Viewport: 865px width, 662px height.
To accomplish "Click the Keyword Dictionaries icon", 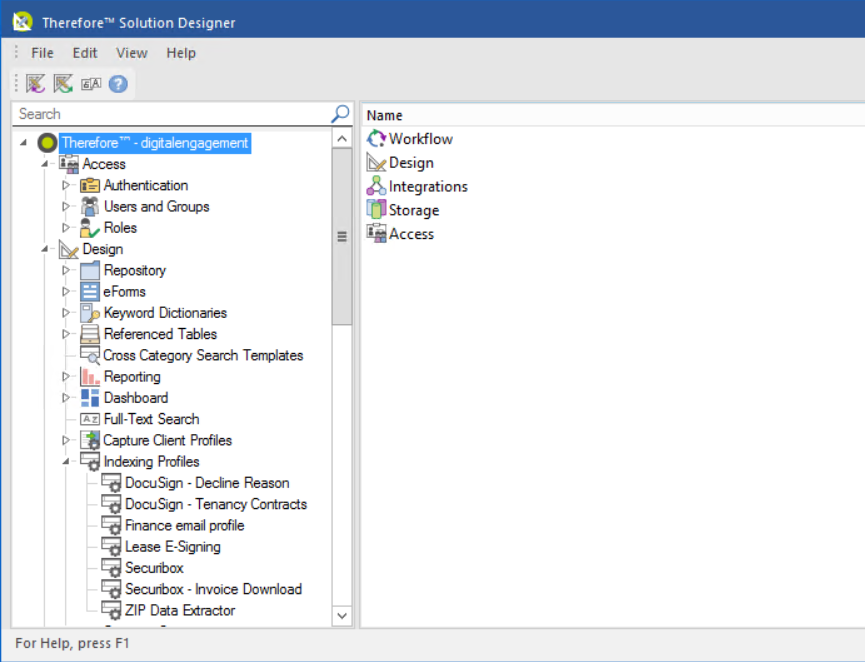I will coord(90,313).
